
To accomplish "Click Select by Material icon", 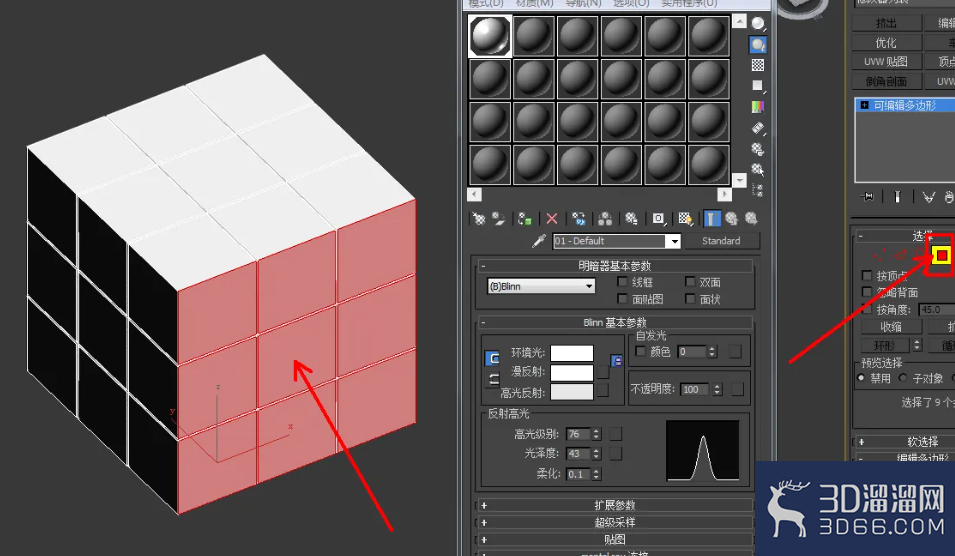I will pyautogui.click(x=758, y=169).
